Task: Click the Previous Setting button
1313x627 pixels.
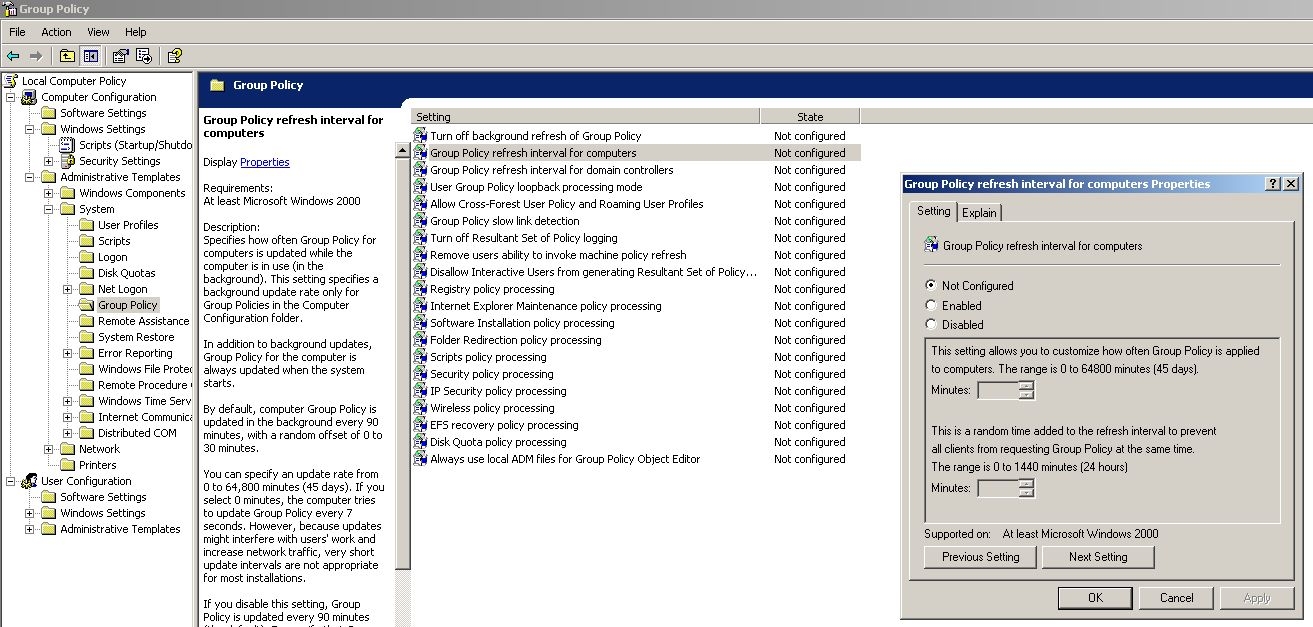Action: coord(981,557)
